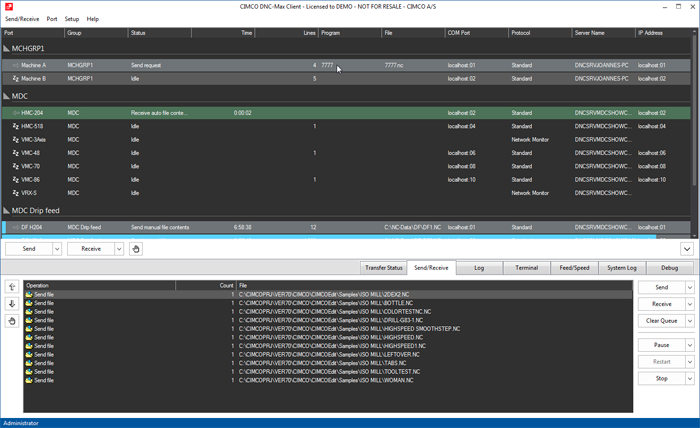The width and height of the screenshot is (700, 428).
Task: Open the Setup menu
Action: coord(72,19)
